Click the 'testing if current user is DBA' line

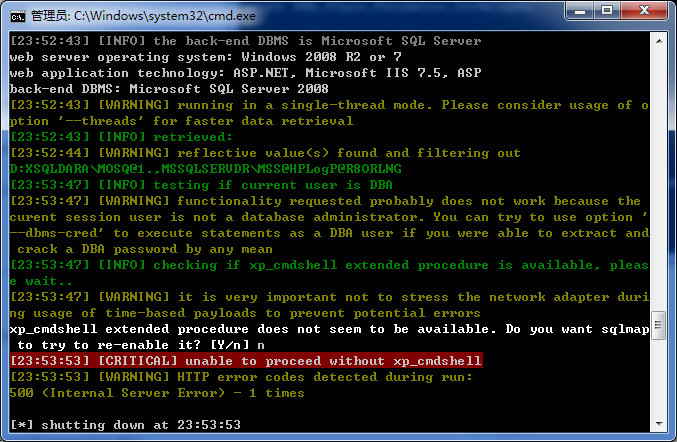(x=201, y=185)
